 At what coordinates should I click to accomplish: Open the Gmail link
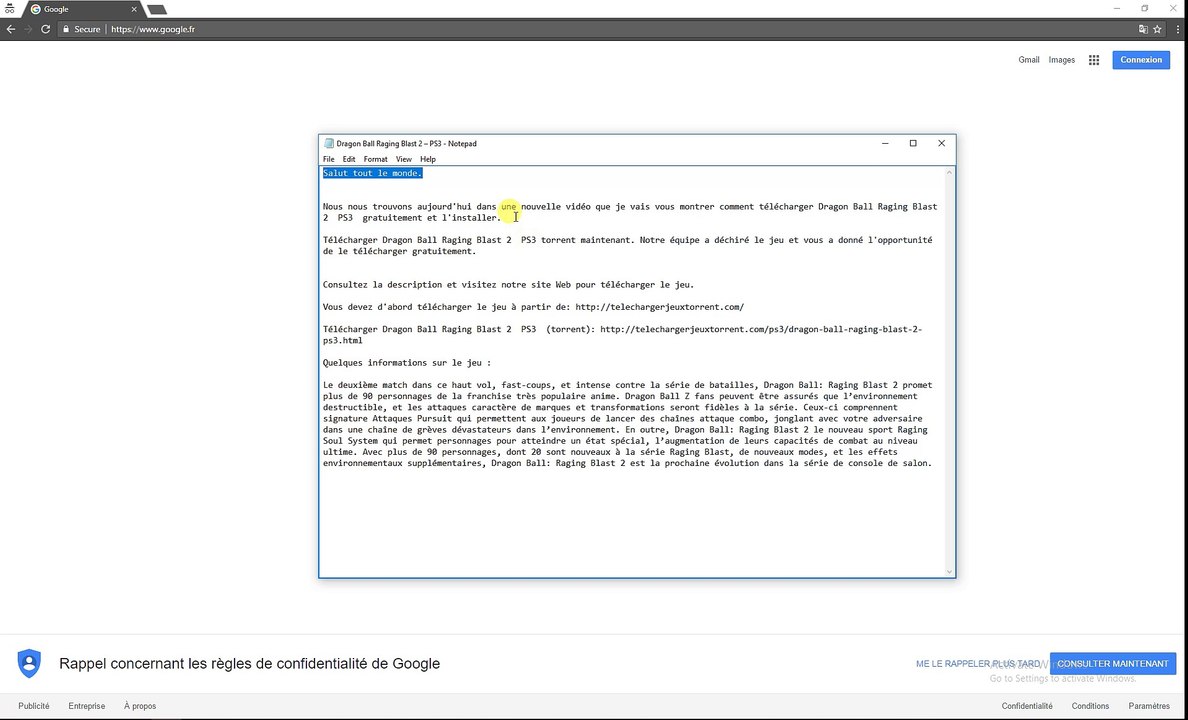click(1028, 60)
